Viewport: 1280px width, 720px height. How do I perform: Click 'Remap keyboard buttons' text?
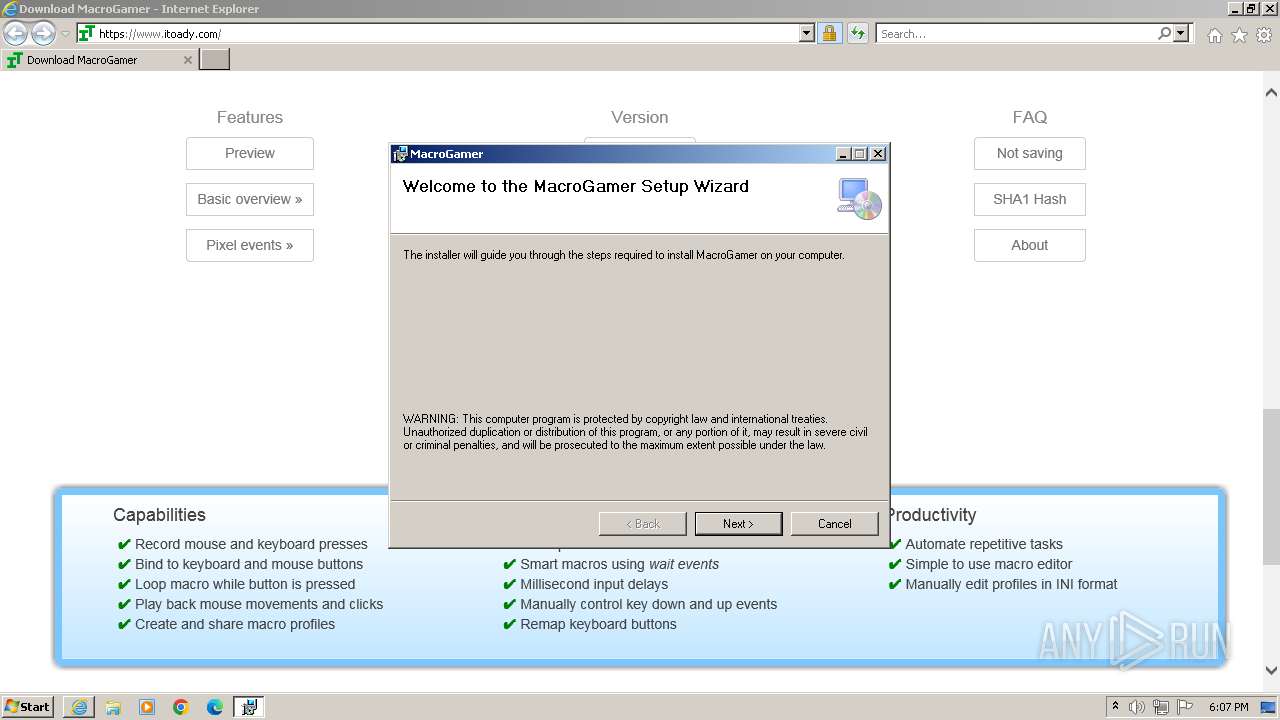598,624
